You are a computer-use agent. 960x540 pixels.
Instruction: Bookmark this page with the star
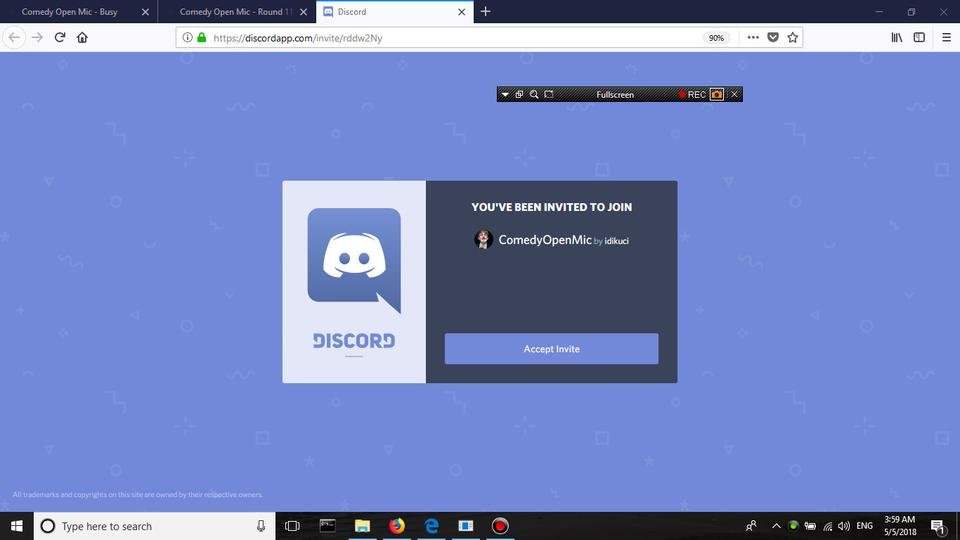click(793, 37)
